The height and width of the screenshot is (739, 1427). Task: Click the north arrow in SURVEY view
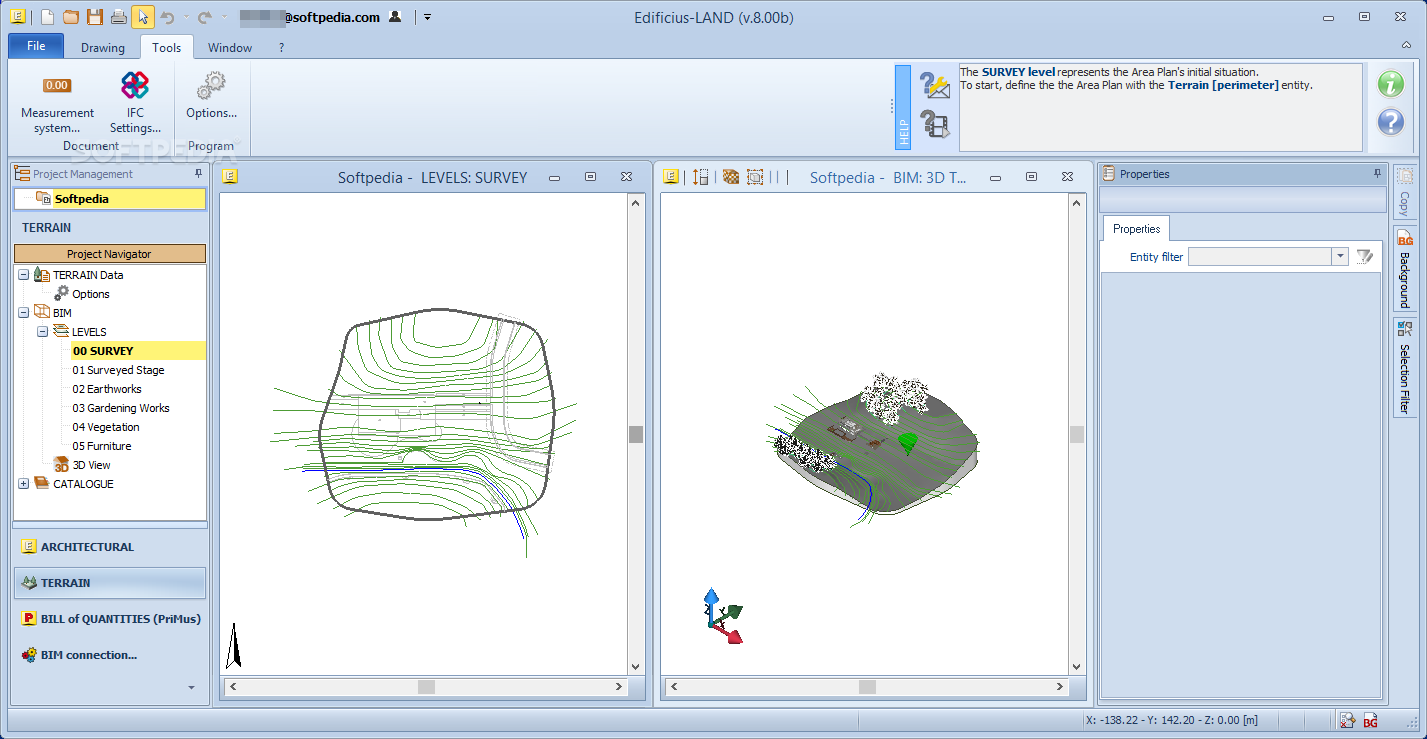click(x=233, y=645)
